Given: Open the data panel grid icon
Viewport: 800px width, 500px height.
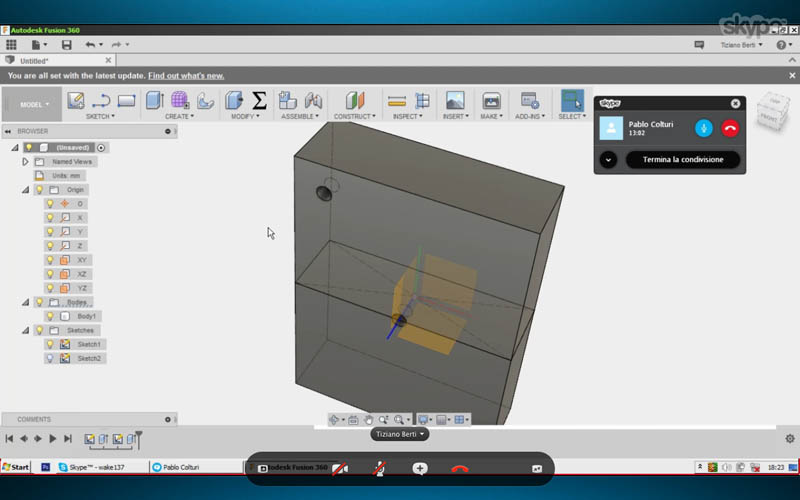Looking at the screenshot, I should (x=11, y=45).
